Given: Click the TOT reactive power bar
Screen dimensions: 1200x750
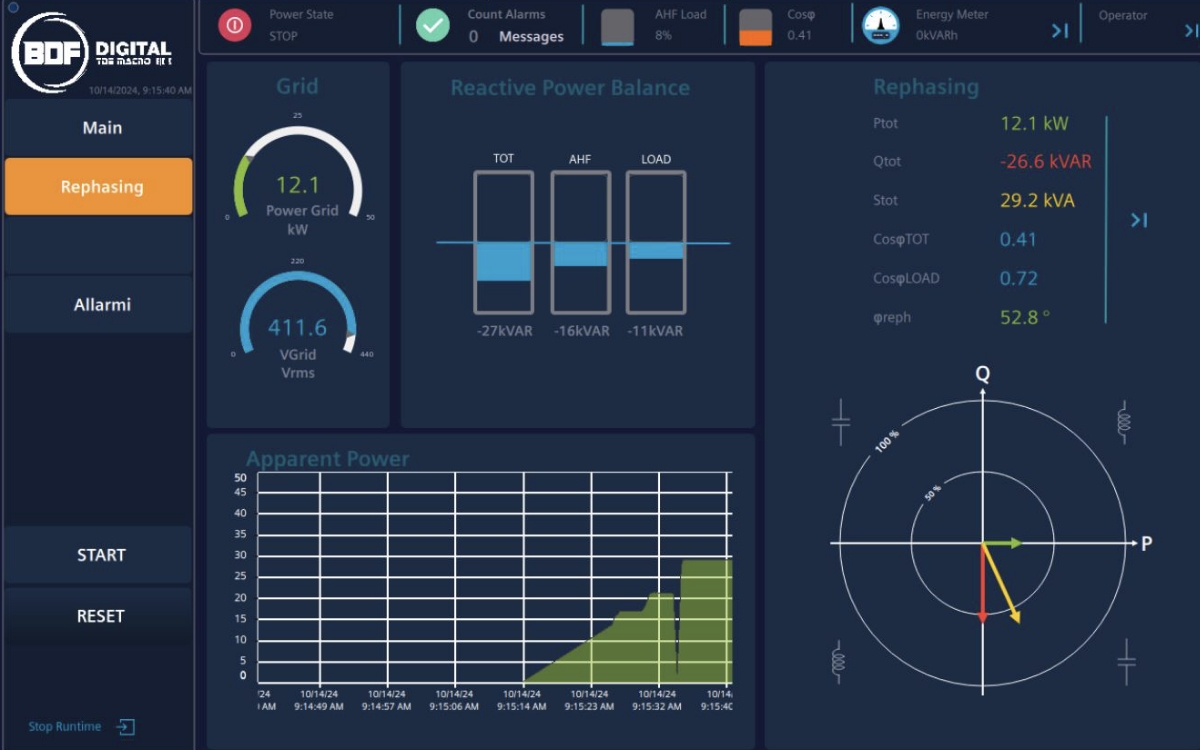Looking at the screenshot, I should tap(503, 241).
